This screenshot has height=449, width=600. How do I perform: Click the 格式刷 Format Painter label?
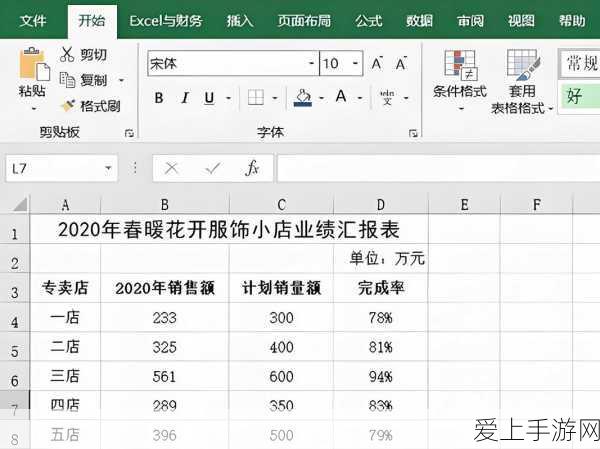coord(100,106)
